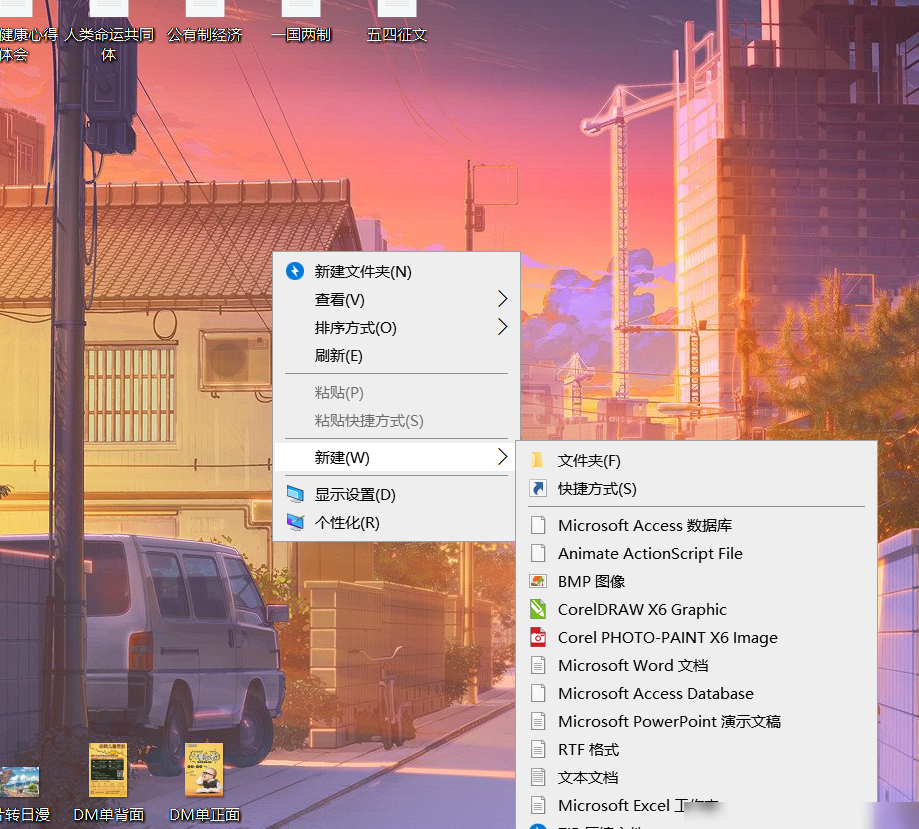Click the Microsoft Word 文档 page icon

click(538, 665)
